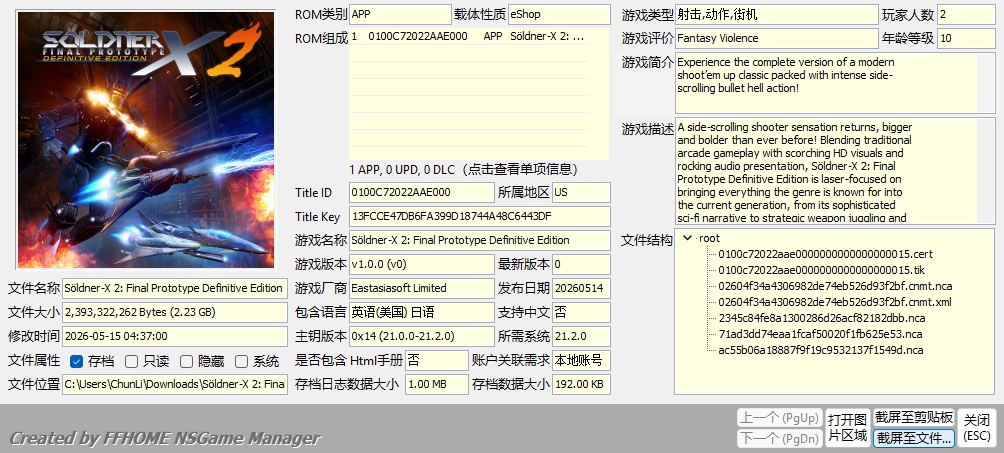Image resolution: width=1004 pixels, height=453 pixels.
Task: Click the 年龄等级 field showing 10
Action: tap(966, 38)
